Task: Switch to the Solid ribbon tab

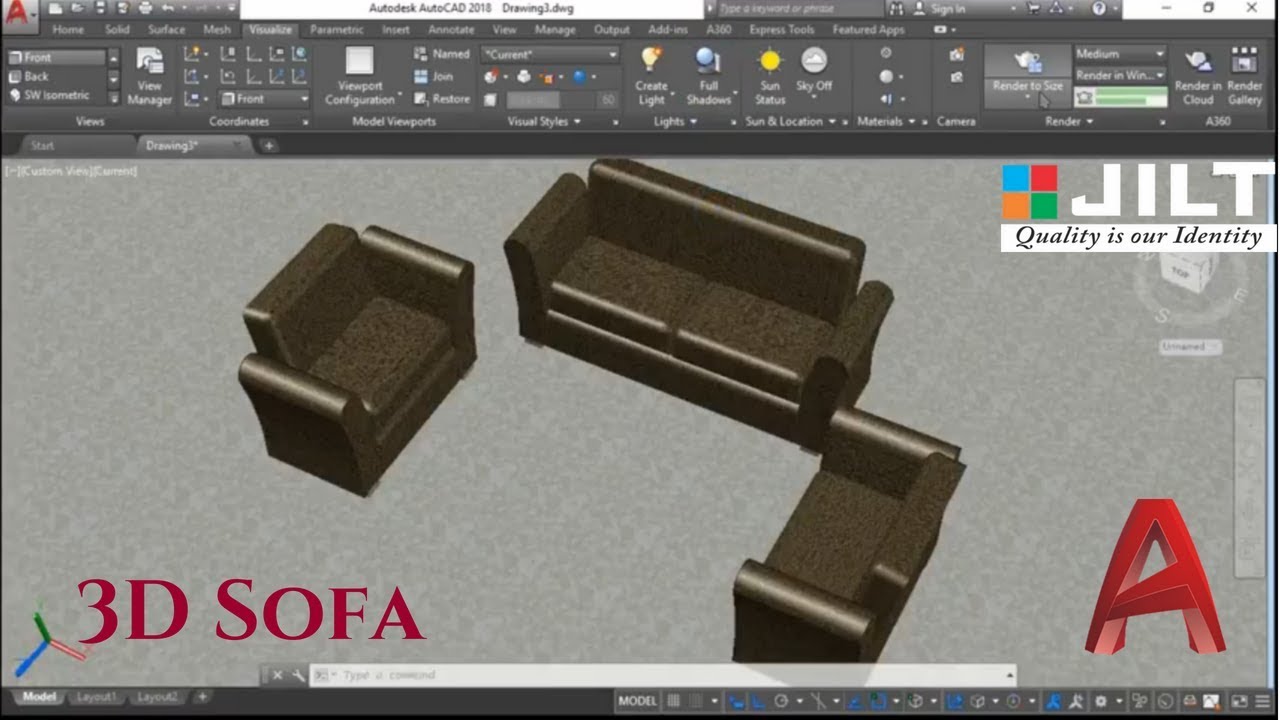Action: [x=117, y=30]
